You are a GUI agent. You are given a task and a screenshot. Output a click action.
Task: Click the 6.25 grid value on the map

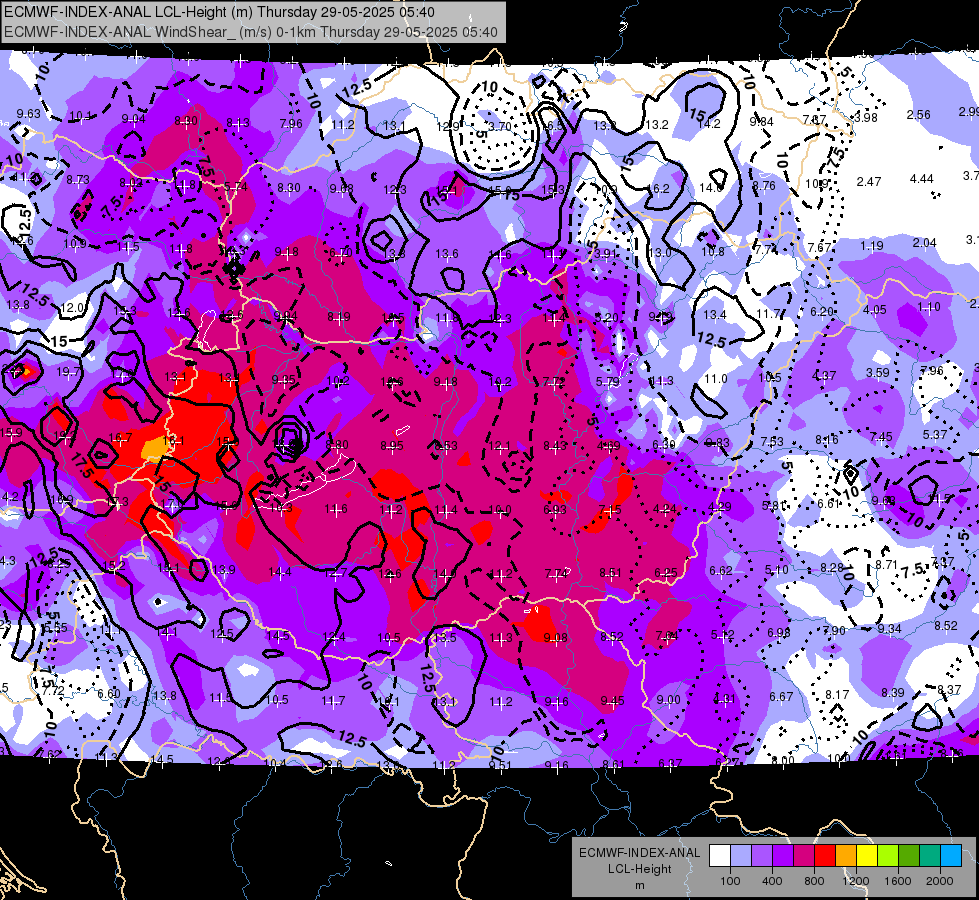666,573
